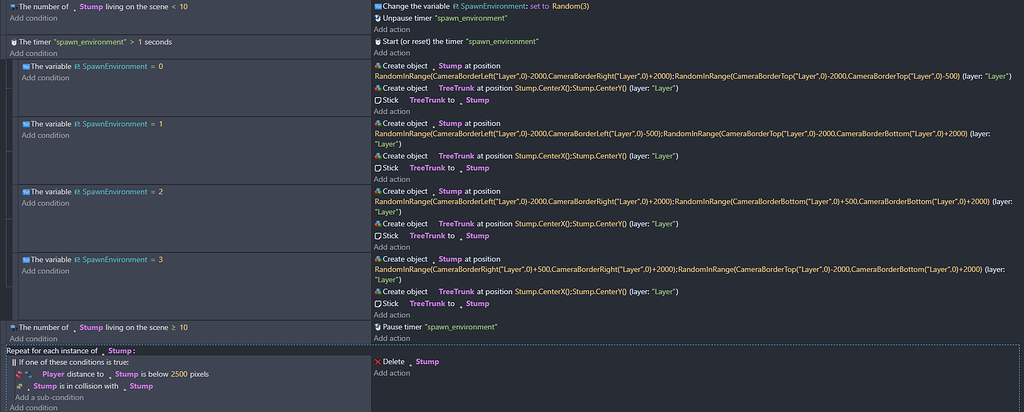Click the Stick action icon in the SpawnEnvironment = 2 event
Screen dimensions: 1024x412
tap(378, 236)
